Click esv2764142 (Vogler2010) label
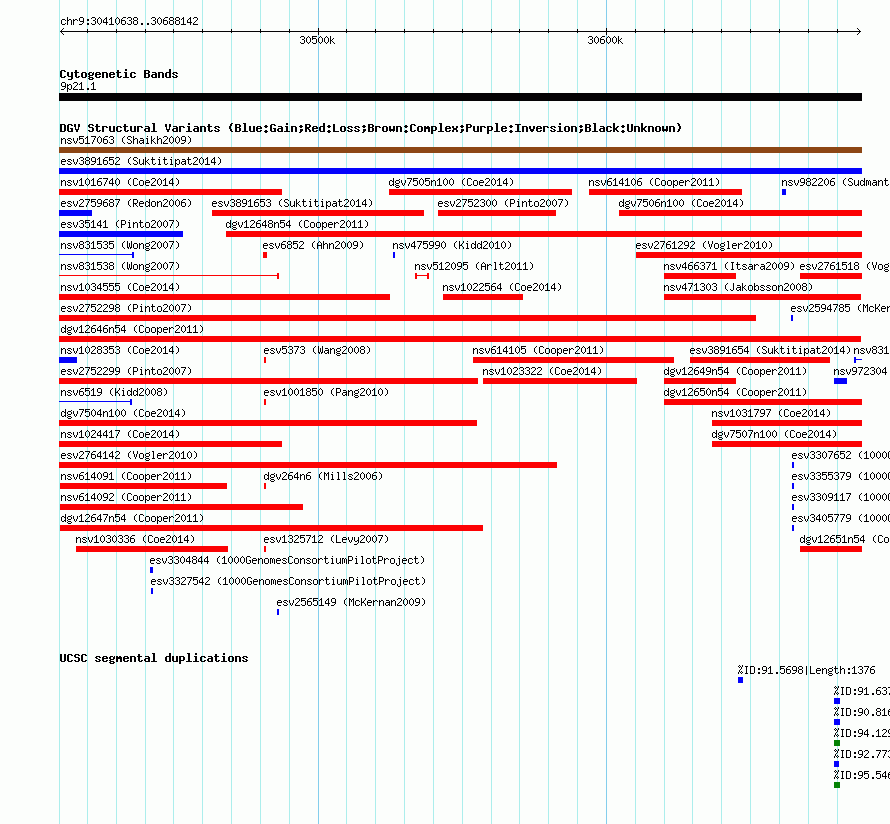This screenshot has width=890, height=824. click(129, 455)
